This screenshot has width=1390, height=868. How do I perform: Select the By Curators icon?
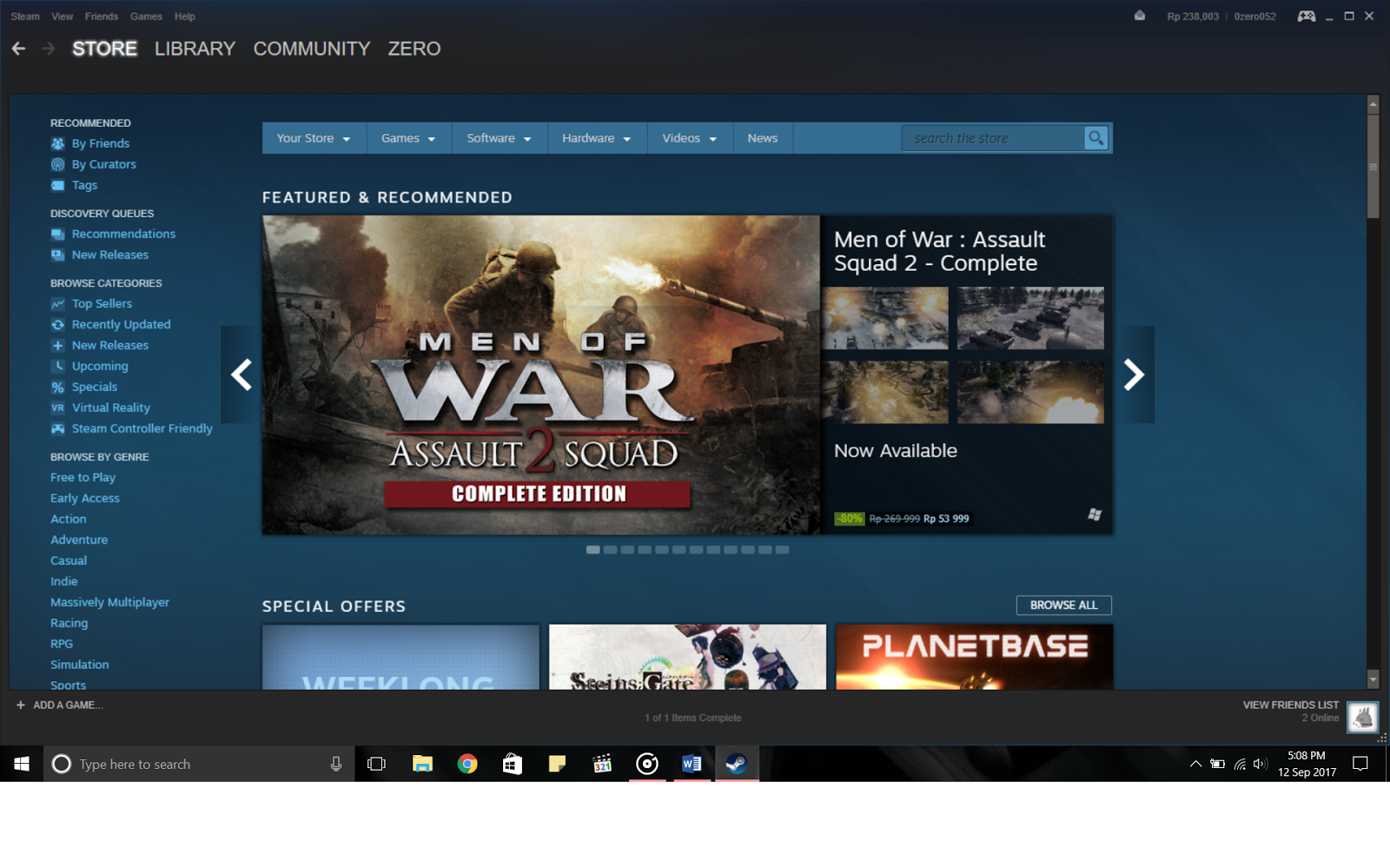(x=57, y=163)
